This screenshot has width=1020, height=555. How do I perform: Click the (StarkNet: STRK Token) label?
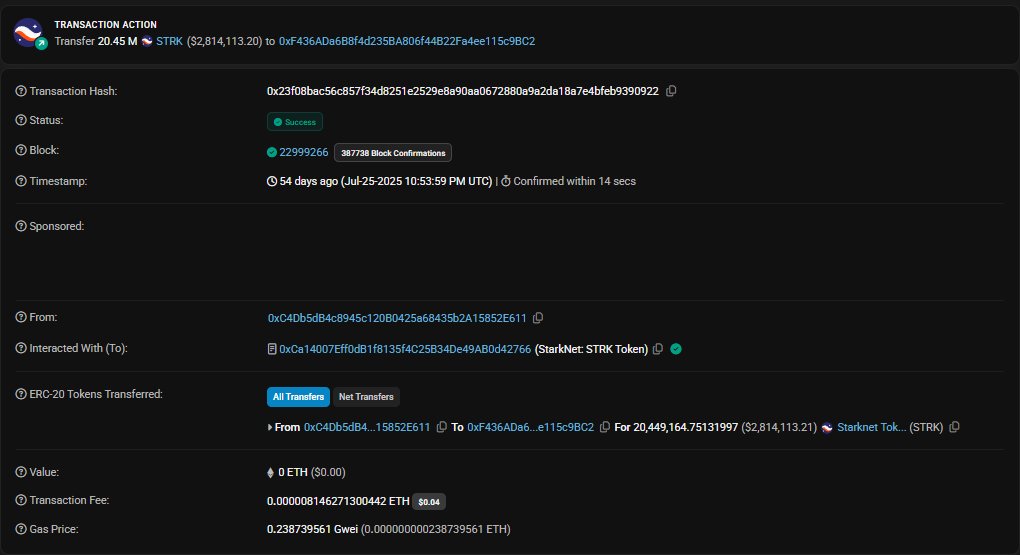point(591,349)
